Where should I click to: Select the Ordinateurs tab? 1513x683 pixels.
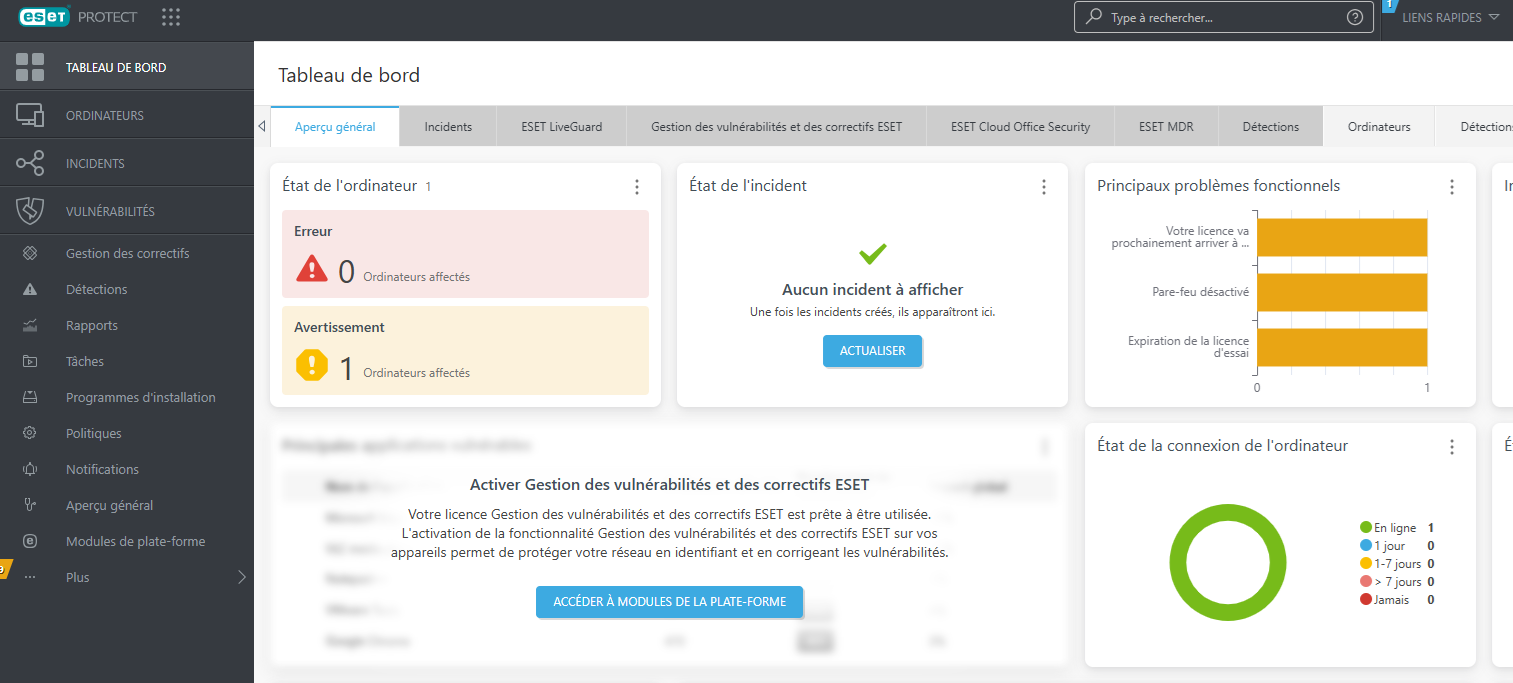[x=1379, y=127]
